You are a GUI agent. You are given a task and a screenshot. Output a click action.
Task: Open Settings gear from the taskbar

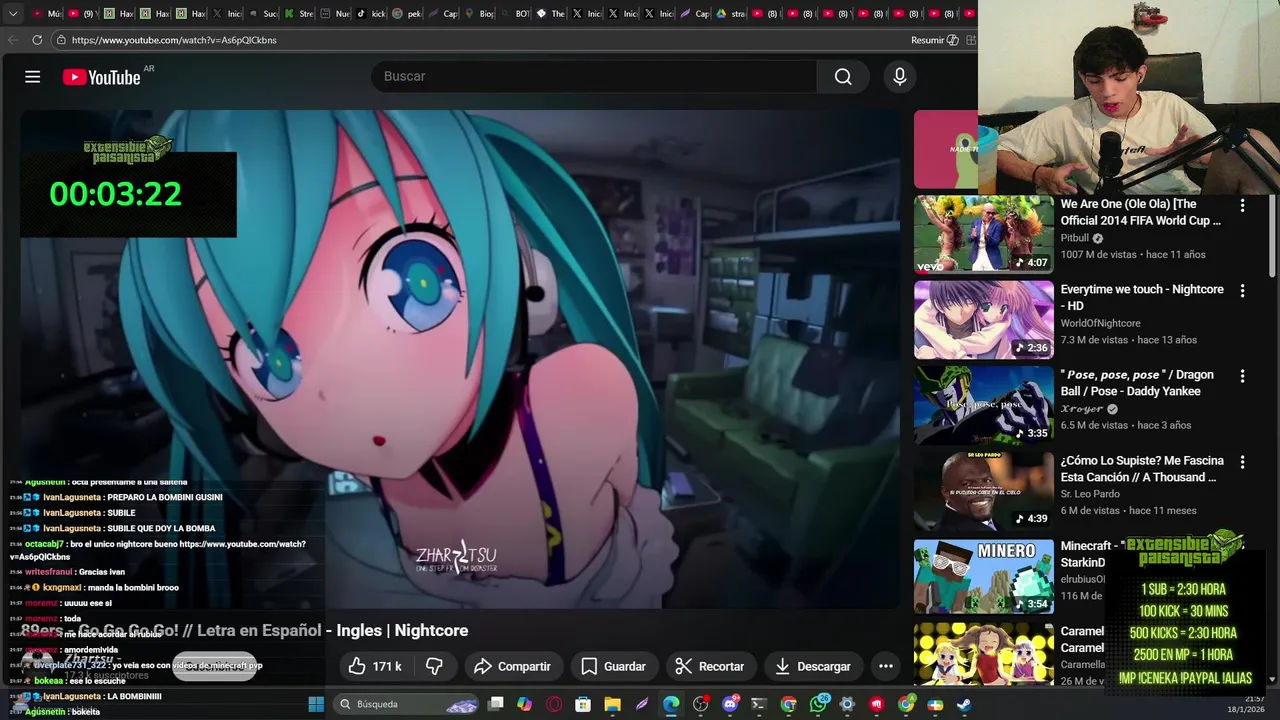pyautogui.click(x=847, y=704)
